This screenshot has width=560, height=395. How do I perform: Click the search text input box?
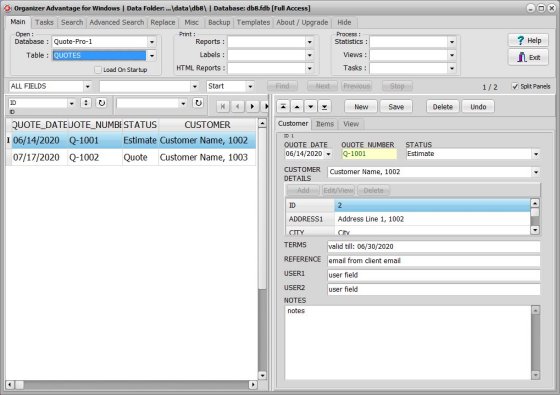click(x=145, y=86)
